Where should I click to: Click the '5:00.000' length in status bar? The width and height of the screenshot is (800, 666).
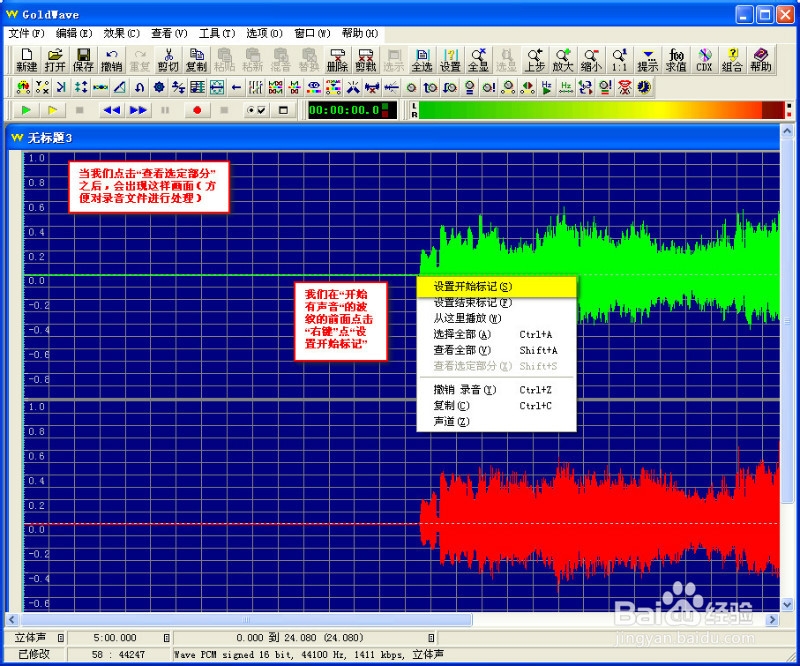pos(115,637)
